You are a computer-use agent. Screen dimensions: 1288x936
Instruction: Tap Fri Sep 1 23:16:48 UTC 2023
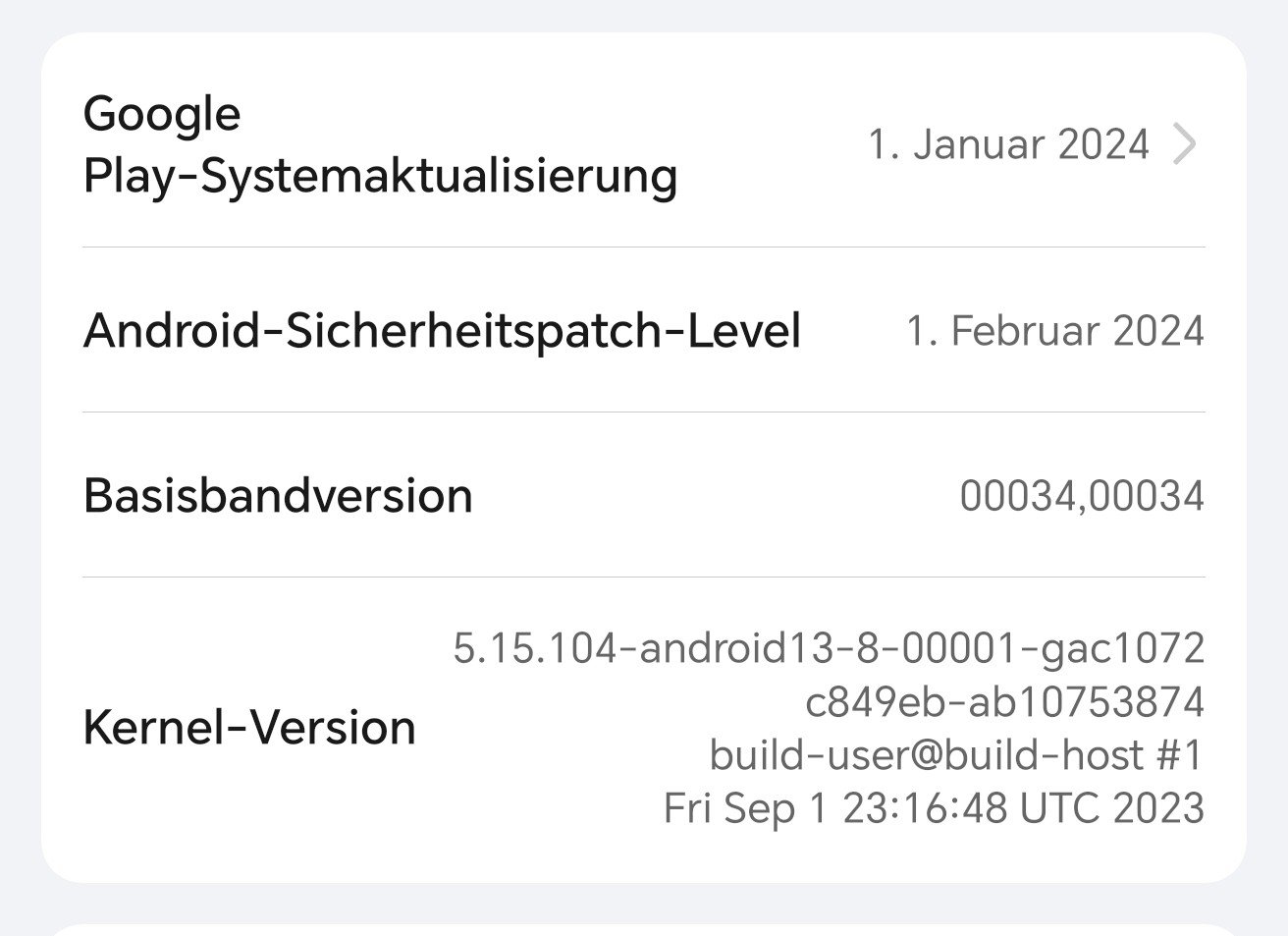click(933, 808)
